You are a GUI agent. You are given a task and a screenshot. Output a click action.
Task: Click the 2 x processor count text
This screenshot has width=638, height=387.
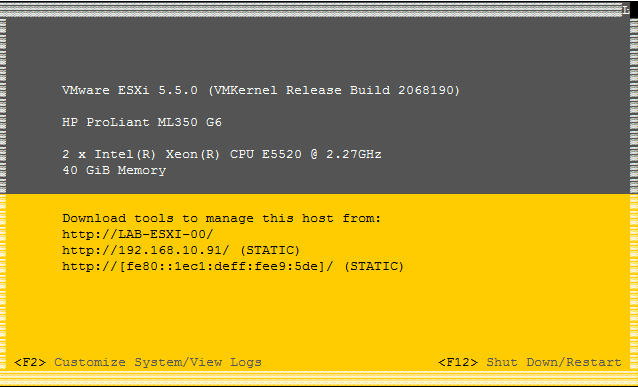74,154
